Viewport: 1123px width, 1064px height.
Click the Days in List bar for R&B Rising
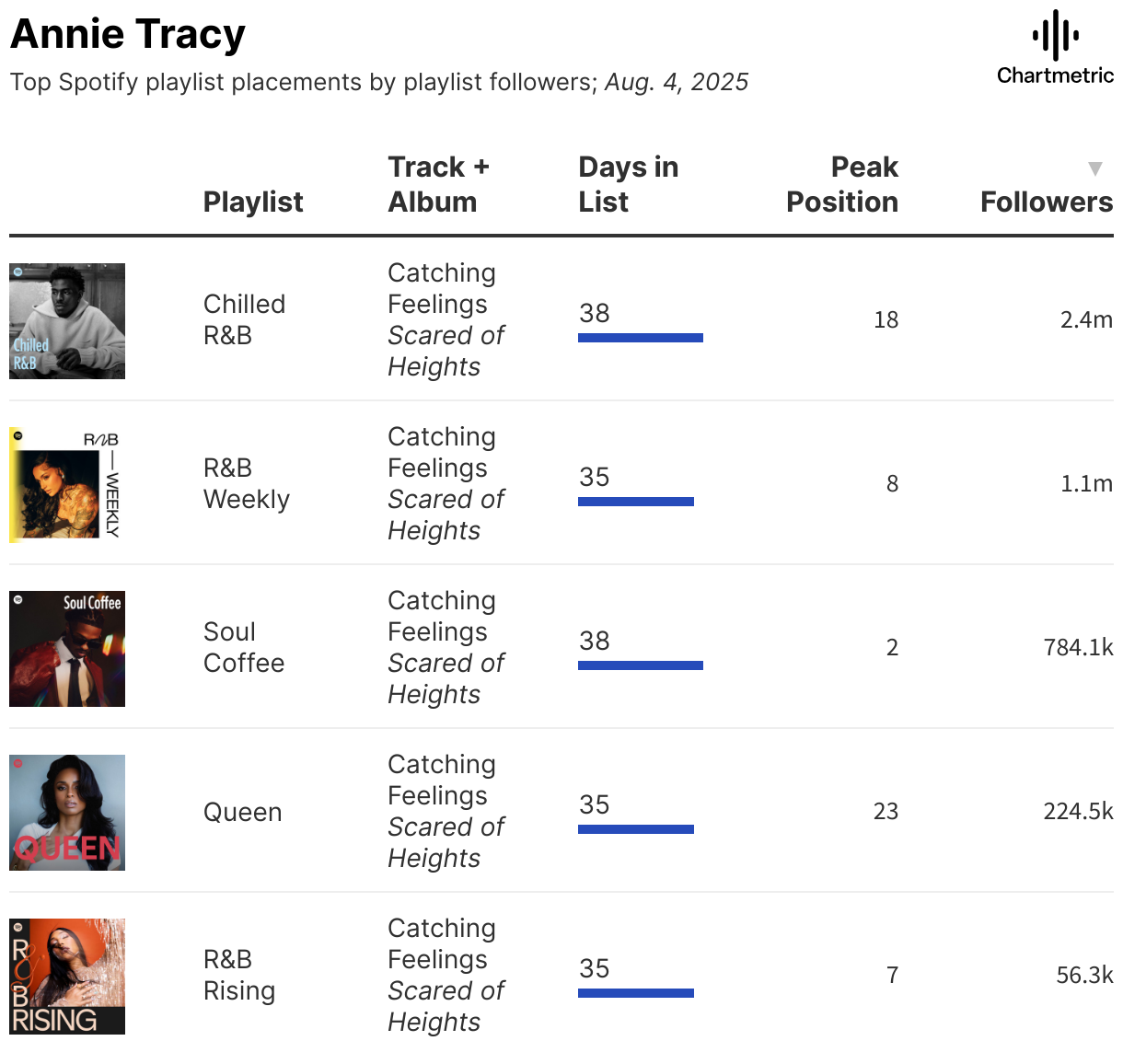tap(636, 993)
